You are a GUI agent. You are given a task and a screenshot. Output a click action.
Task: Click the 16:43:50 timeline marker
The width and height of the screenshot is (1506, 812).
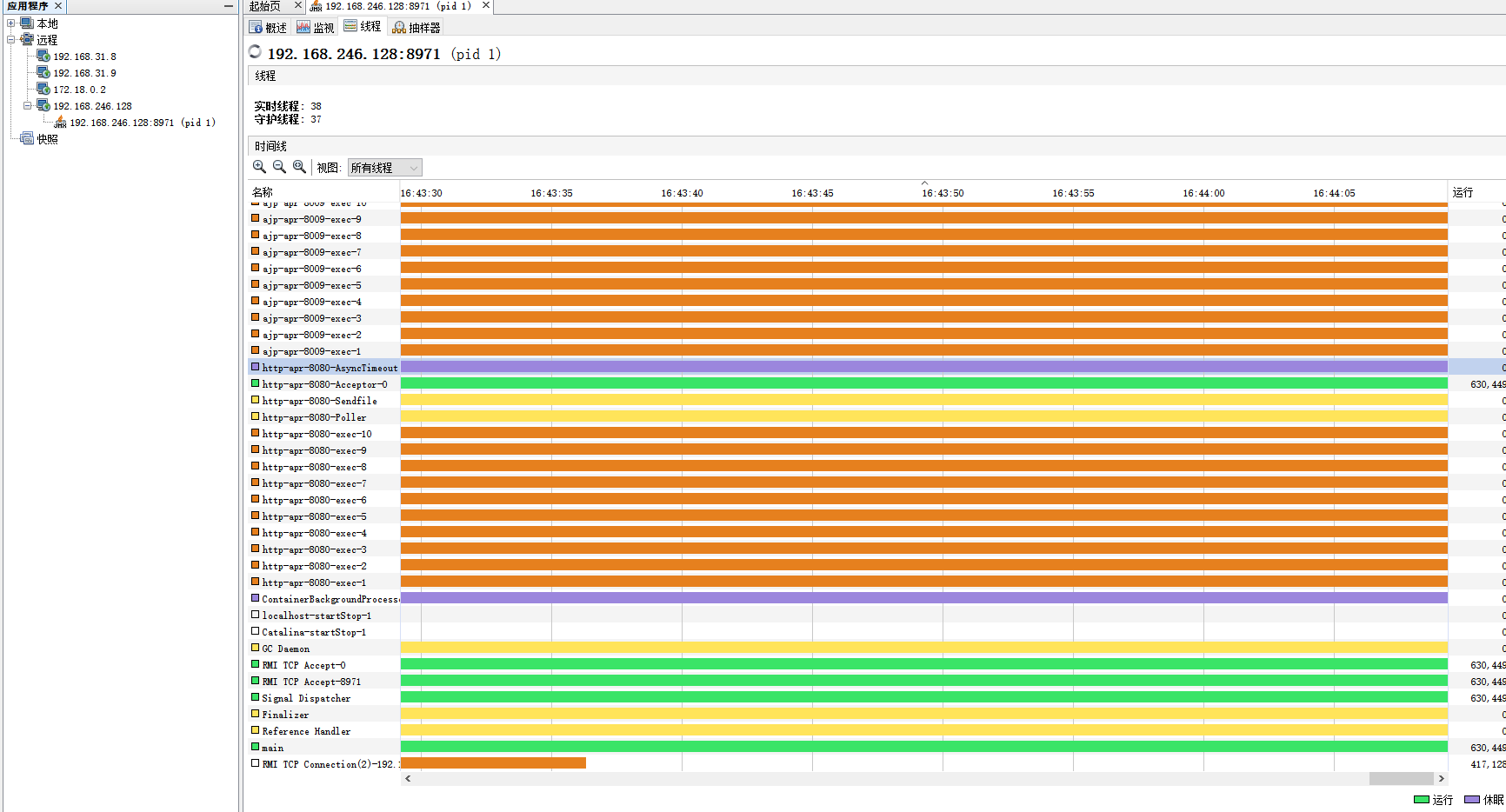tap(943, 193)
